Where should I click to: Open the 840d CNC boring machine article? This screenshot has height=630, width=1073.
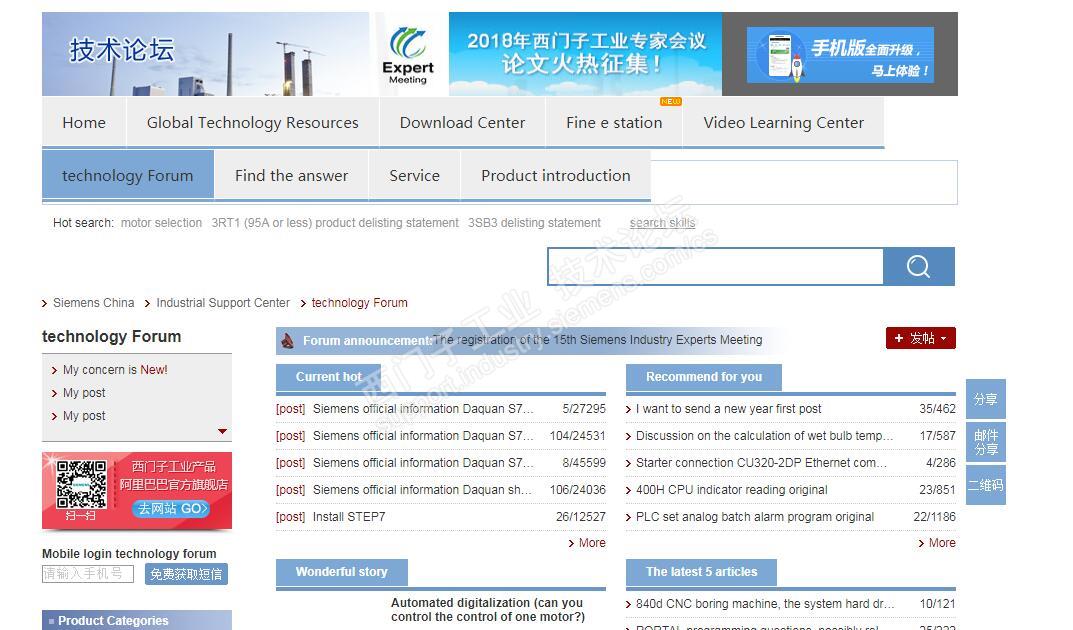click(765, 604)
